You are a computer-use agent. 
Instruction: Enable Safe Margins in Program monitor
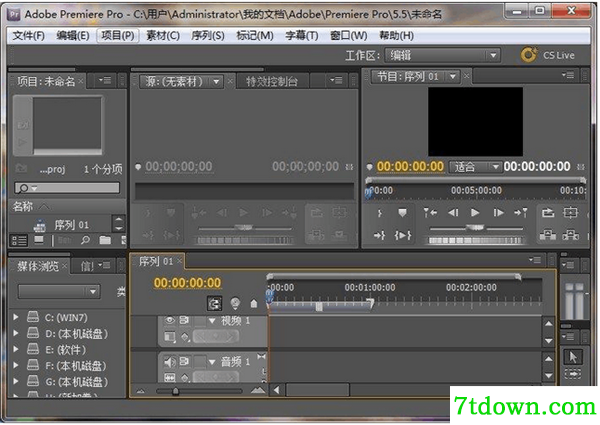pos(571,212)
